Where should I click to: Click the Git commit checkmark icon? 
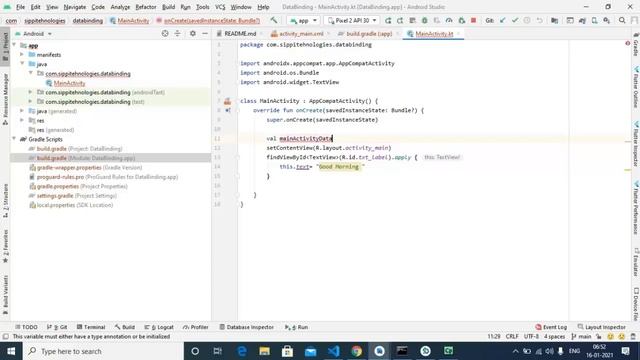click(x=515, y=20)
